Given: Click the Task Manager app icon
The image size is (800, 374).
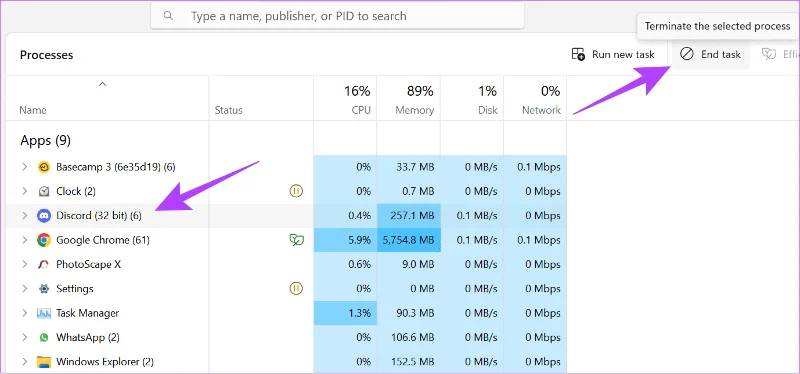Looking at the screenshot, I should click(x=44, y=313).
